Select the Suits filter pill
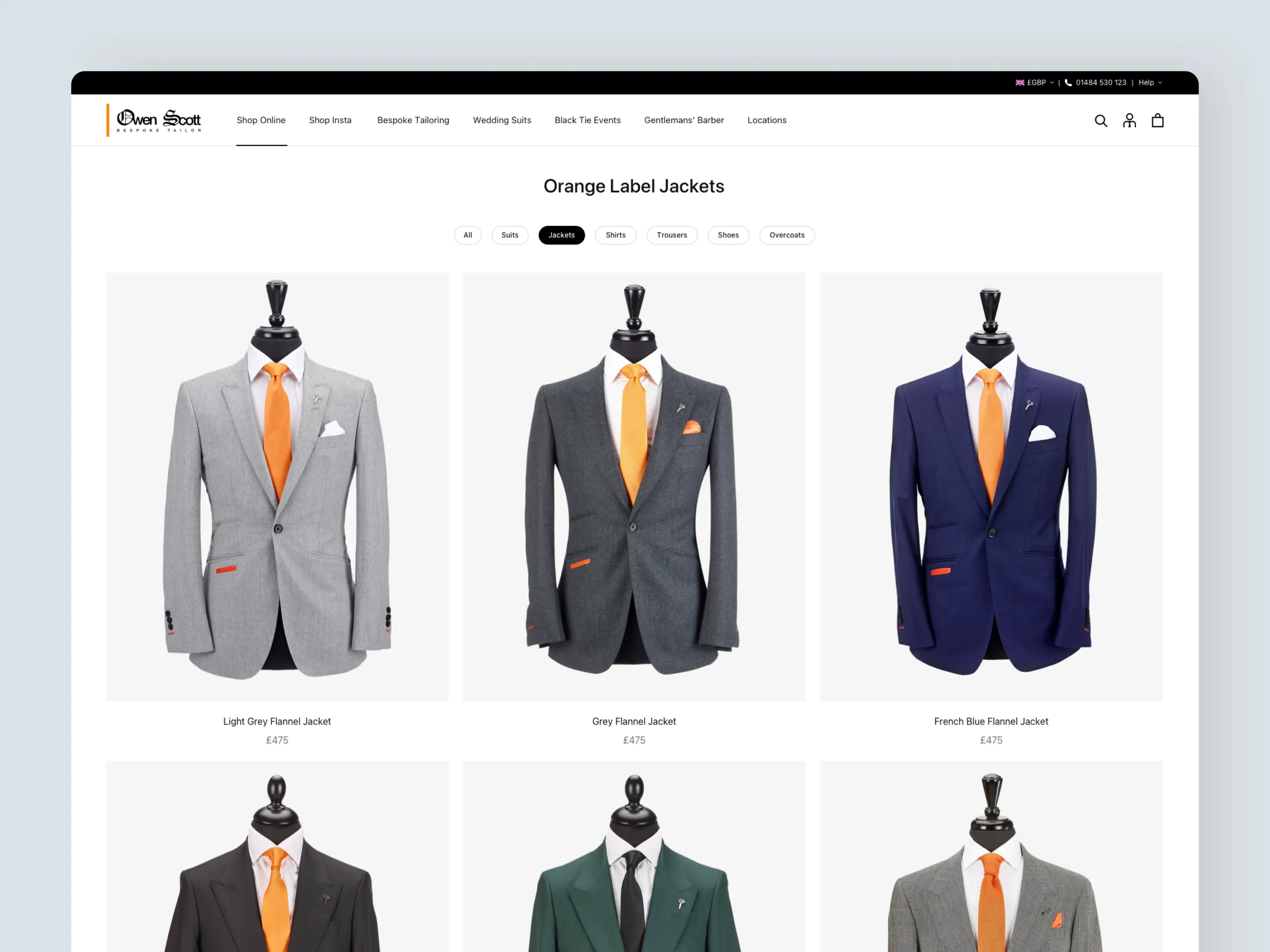Screen dimensions: 1270x952 [x=510, y=235]
